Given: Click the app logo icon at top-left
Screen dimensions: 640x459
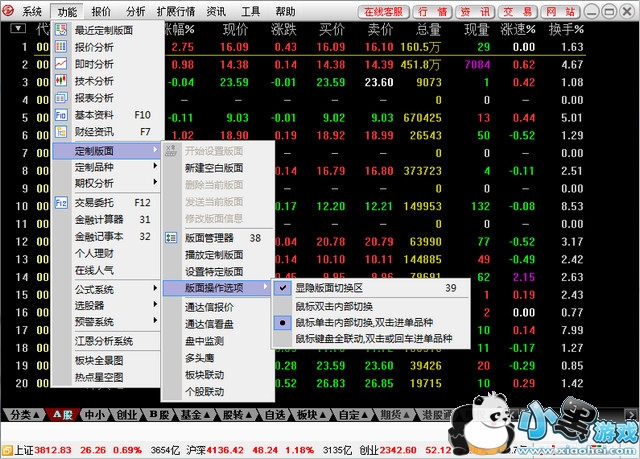Looking at the screenshot, I should click(x=8, y=11).
